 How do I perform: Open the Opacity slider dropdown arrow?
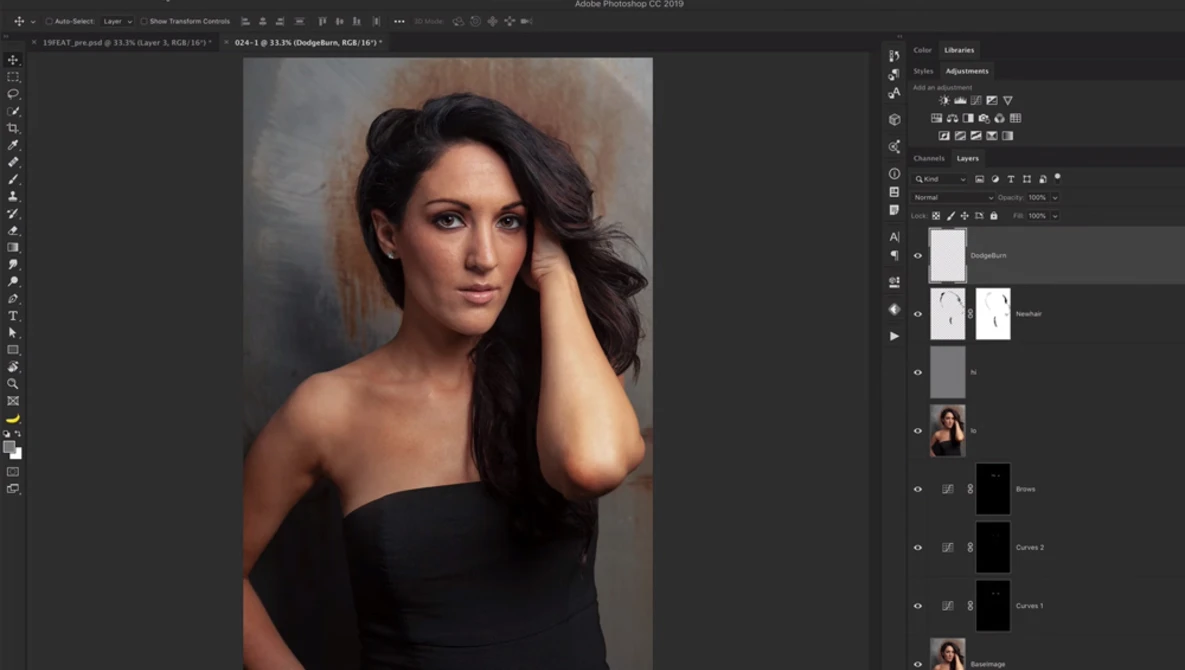[x=1055, y=198]
